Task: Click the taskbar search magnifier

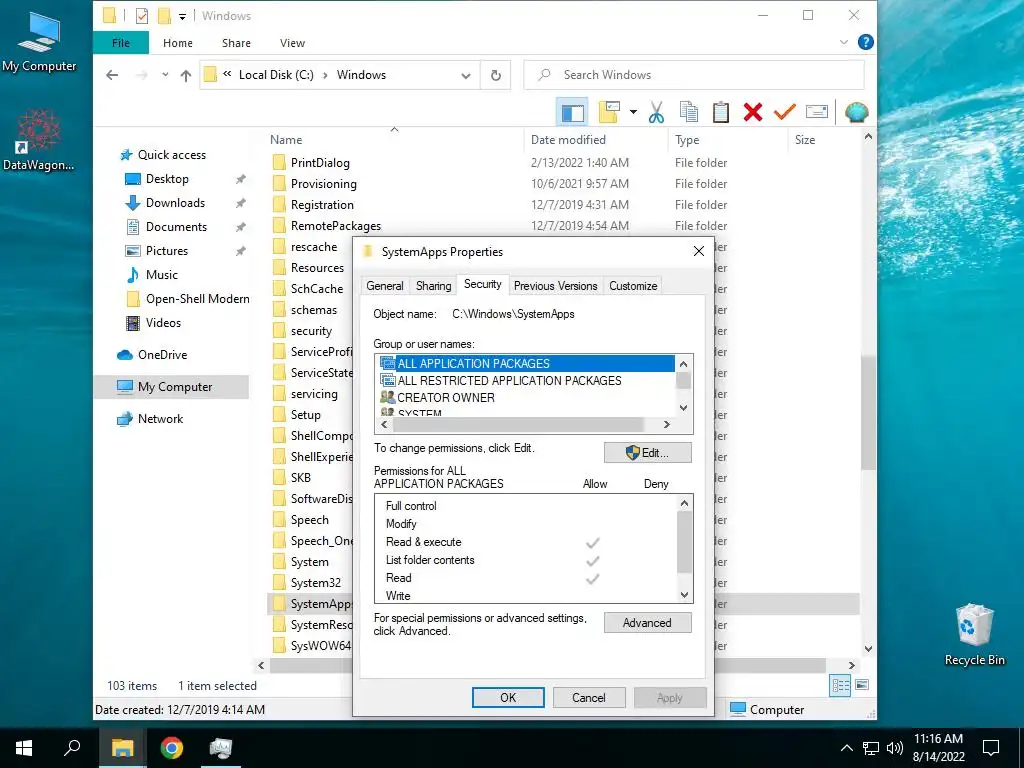Action: point(72,748)
